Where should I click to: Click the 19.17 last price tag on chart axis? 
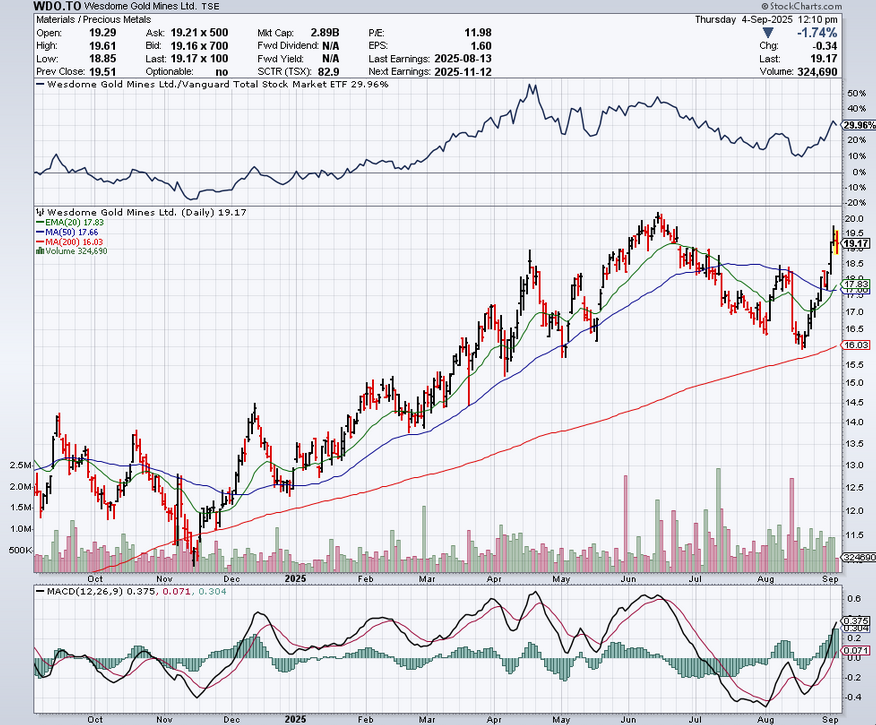click(854, 243)
